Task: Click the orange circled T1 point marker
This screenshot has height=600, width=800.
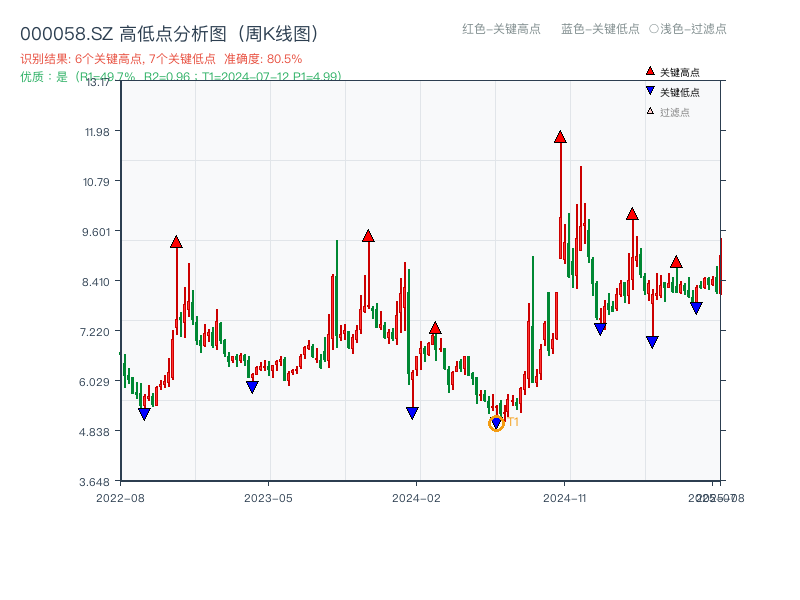Action: (x=496, y=422)
